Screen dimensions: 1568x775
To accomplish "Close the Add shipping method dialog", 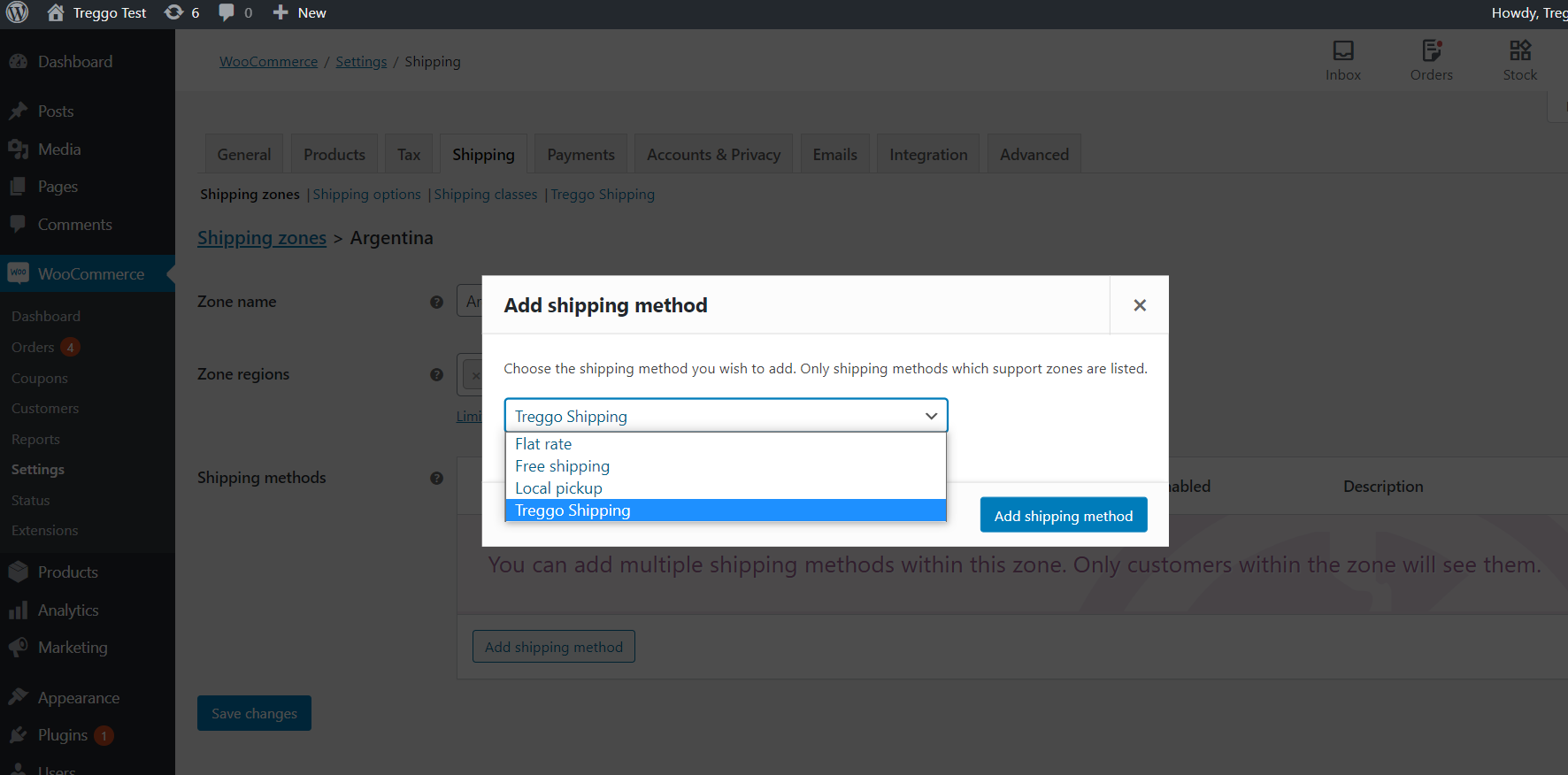I will pyautogui.click(x=1140, y=305).
